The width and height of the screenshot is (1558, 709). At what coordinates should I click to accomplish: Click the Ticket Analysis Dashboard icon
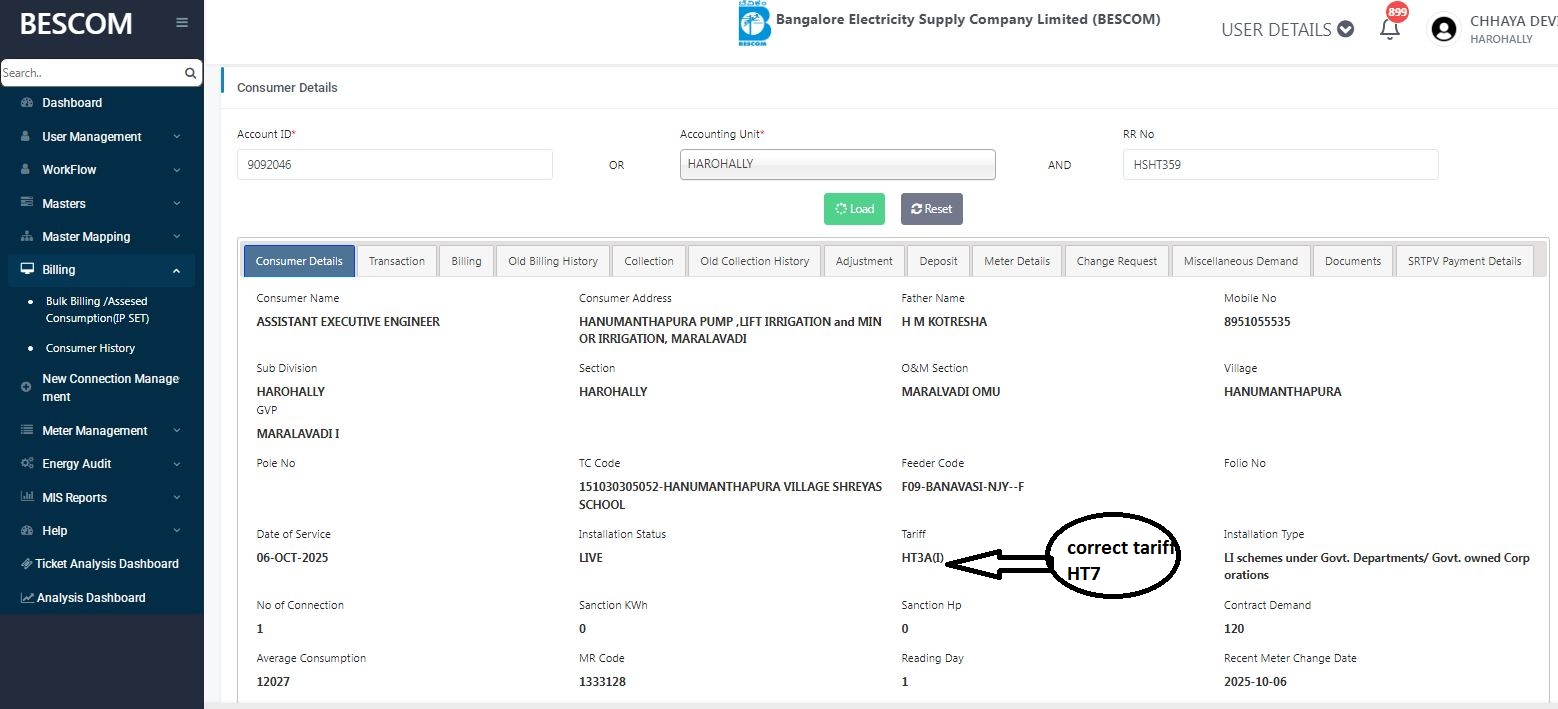(x=27, y=564)
